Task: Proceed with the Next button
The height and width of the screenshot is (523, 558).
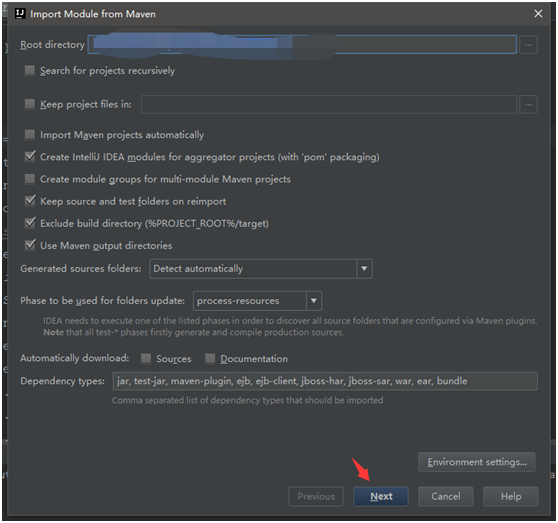Action: (x=381, y=496)
